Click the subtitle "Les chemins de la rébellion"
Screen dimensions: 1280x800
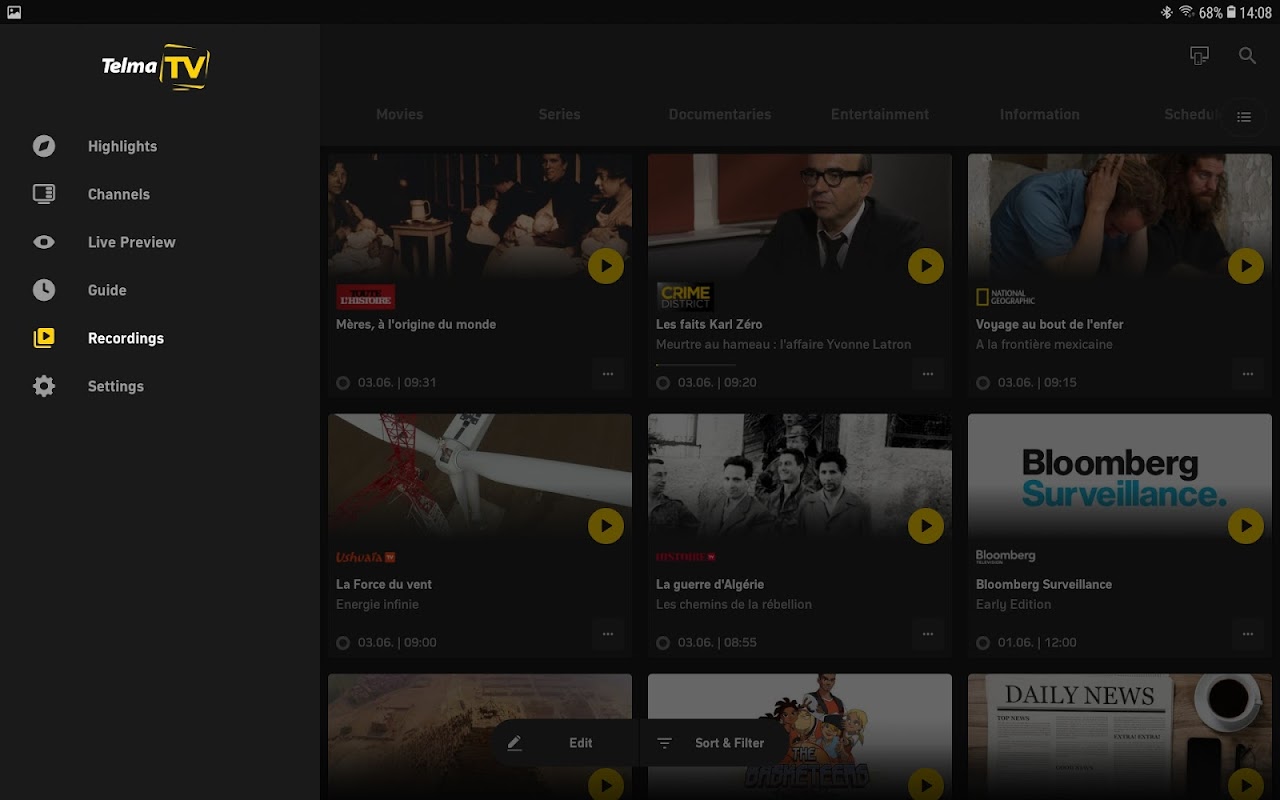(734, 605)
